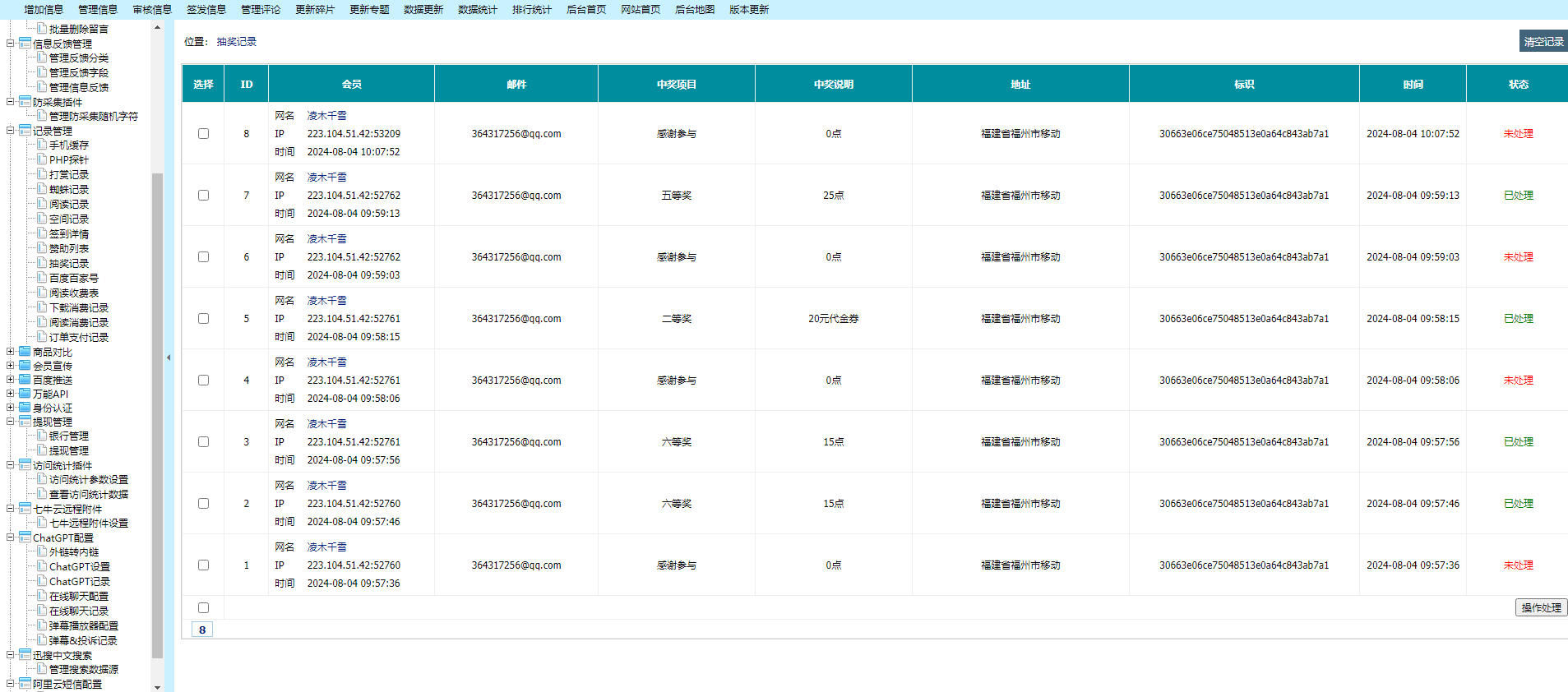Click the page icon beside 阅读消费记录

coord(42,322)
